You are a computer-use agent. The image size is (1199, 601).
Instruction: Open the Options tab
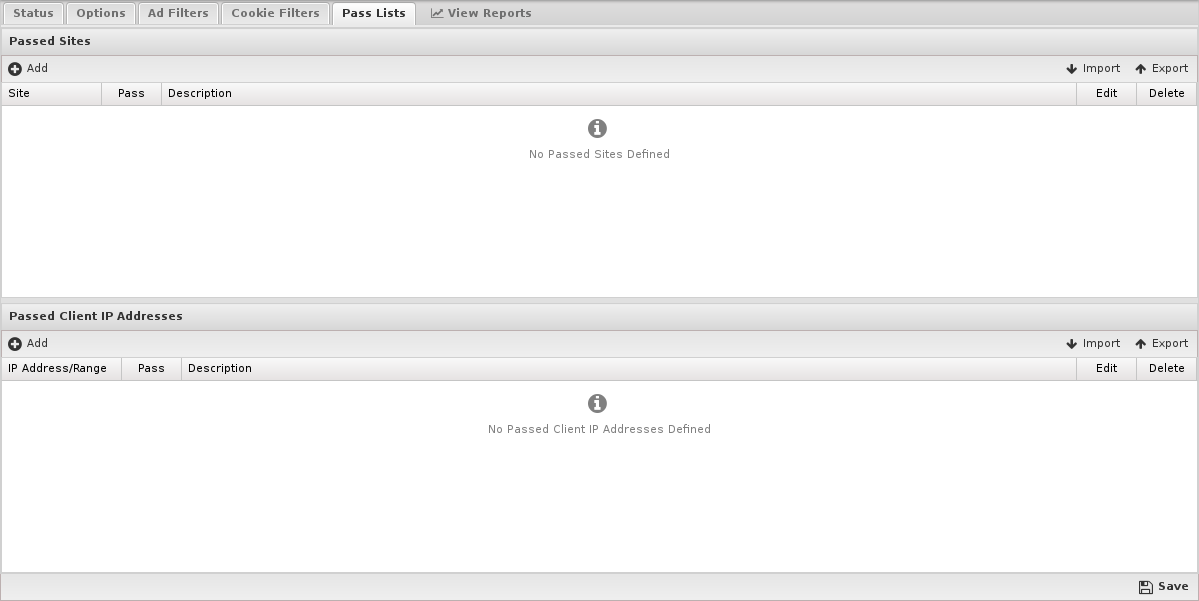101,13
